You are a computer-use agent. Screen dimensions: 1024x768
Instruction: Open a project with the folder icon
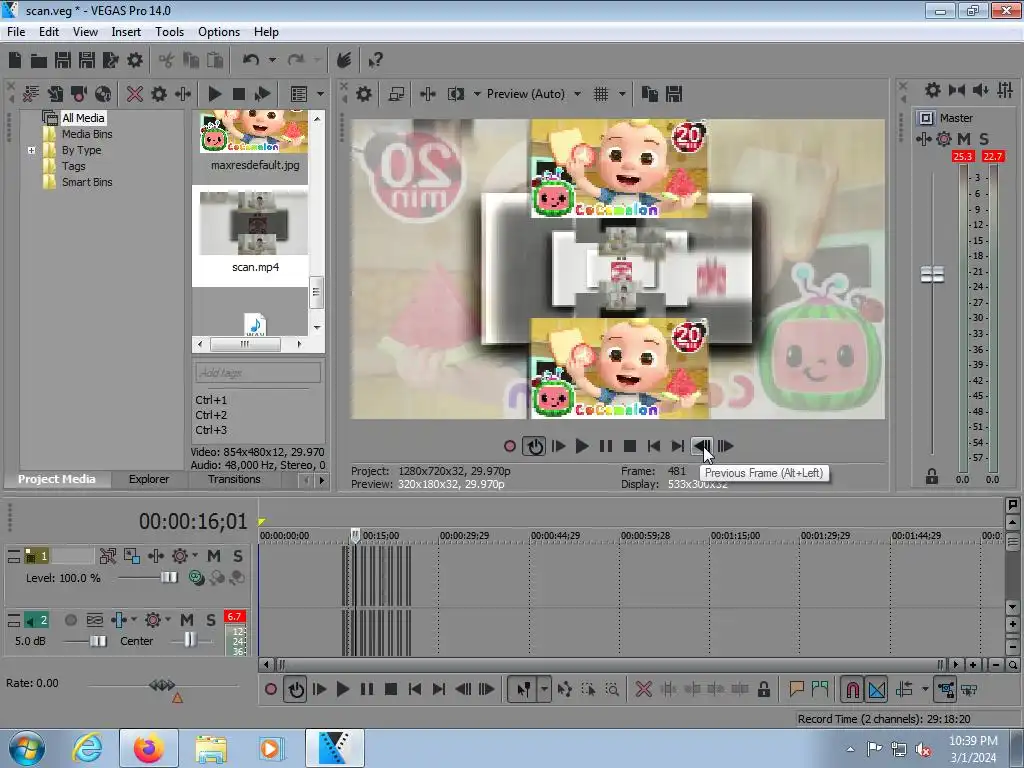pyautogui.click(x=39, y=61)
